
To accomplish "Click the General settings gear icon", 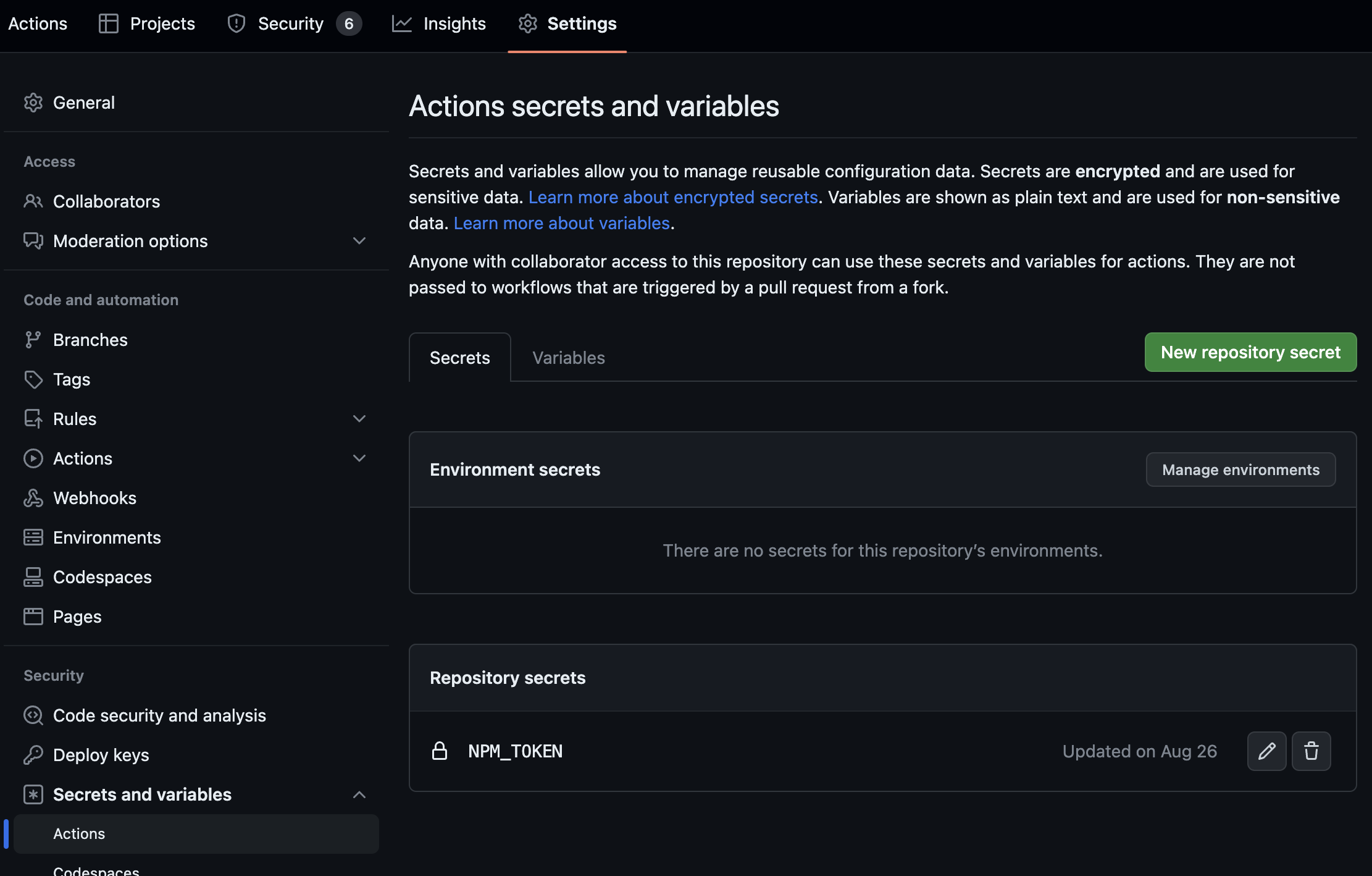I will pyautogui.click(x=33, y=103).
